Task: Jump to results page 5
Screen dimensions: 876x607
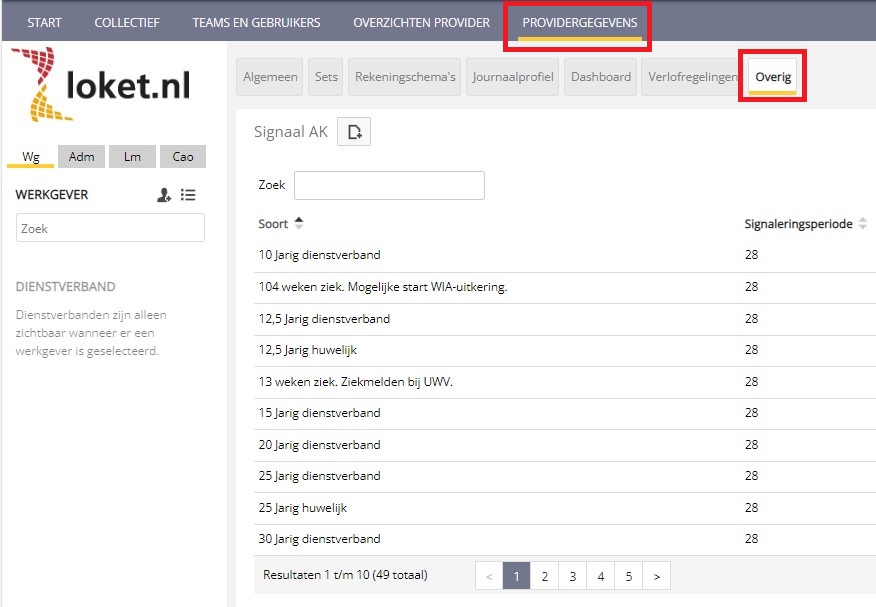Action: click(628, 576)
